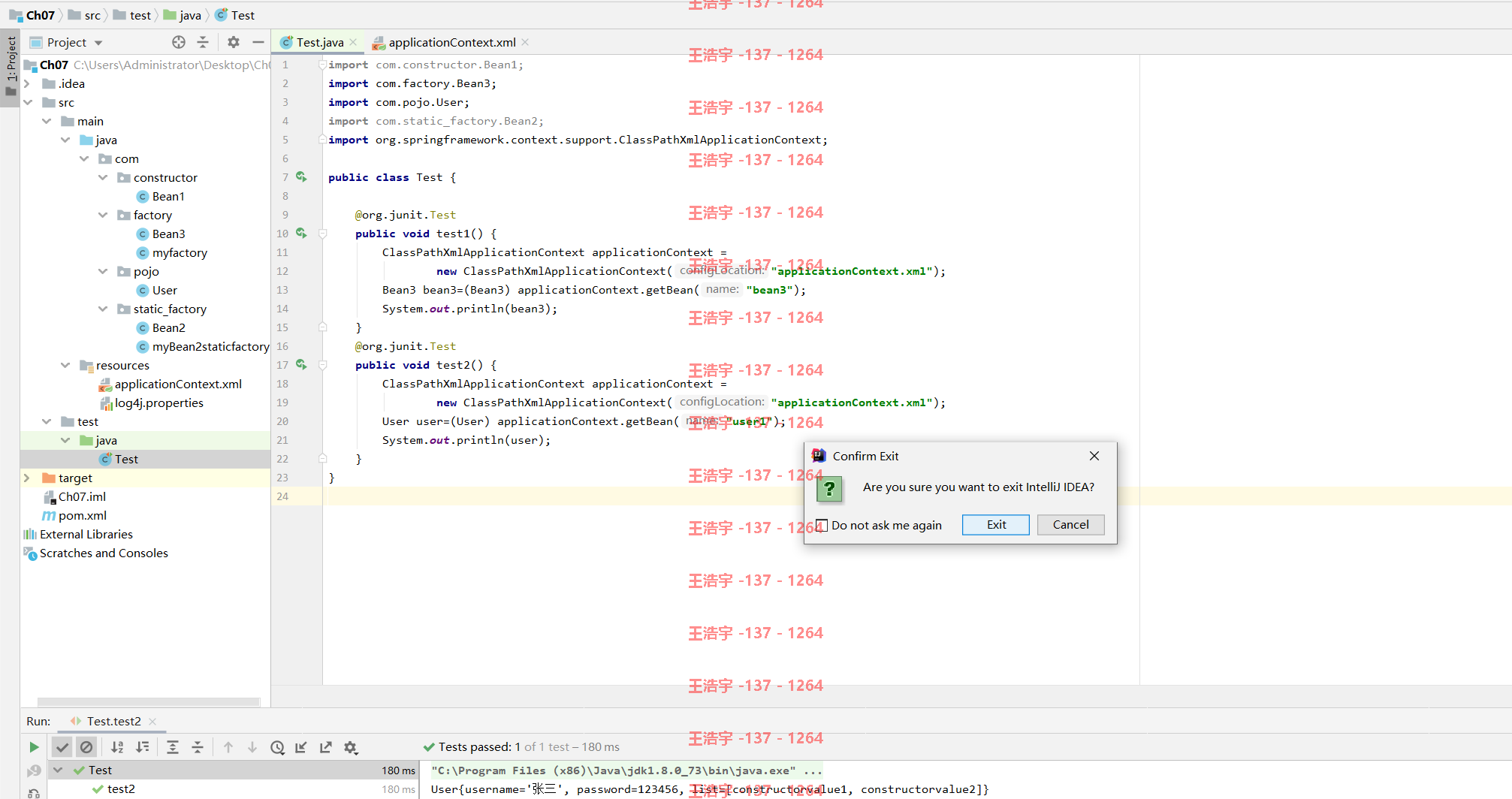Image resolution: width=1512 pixels, height=799 pixels.
Task: Click run gutter icon for class Test
Action: coord(301,176)
